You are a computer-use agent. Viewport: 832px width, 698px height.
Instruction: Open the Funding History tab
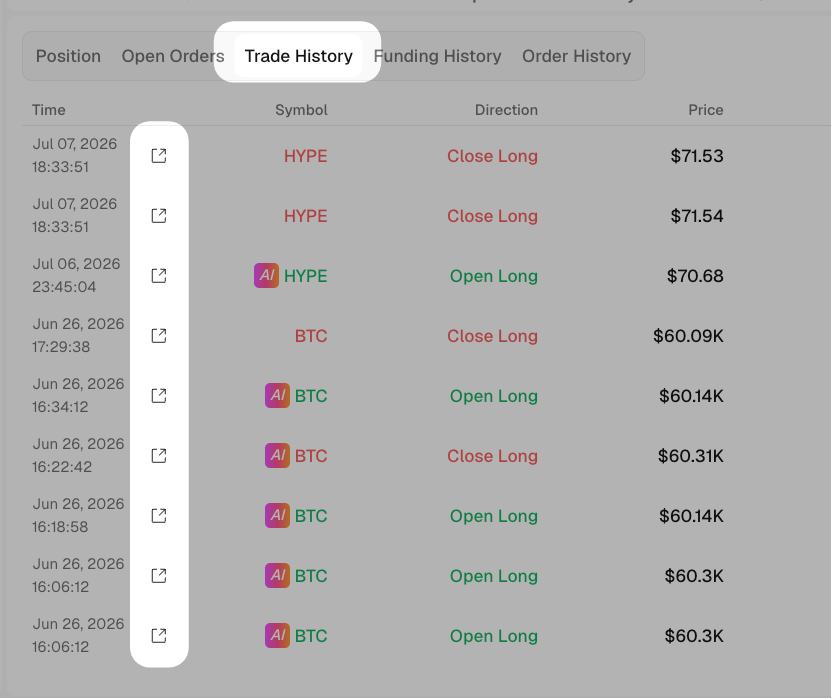coord(437,56)
